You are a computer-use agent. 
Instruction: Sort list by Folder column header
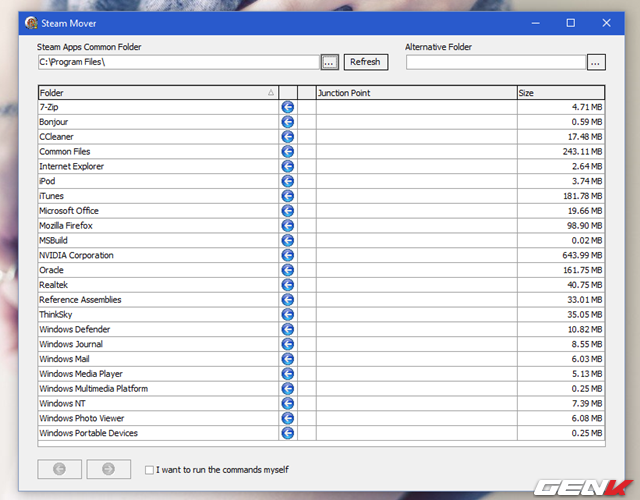tap(157, 93)
